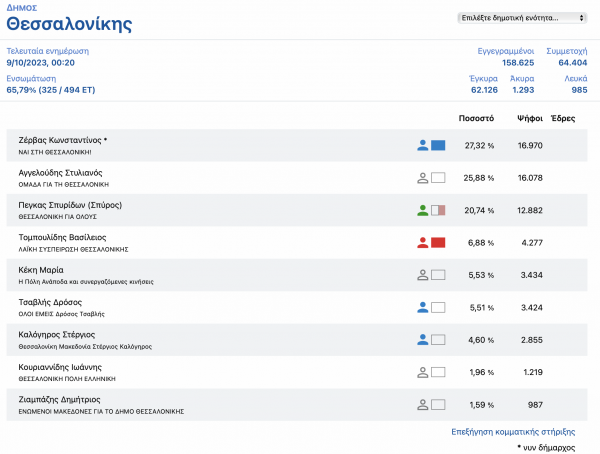This screenshot has height=454, width=600.
Task: Click the blue person icon for Καλόγηρος Στέργιος
Action: click(x=422, y=340)
